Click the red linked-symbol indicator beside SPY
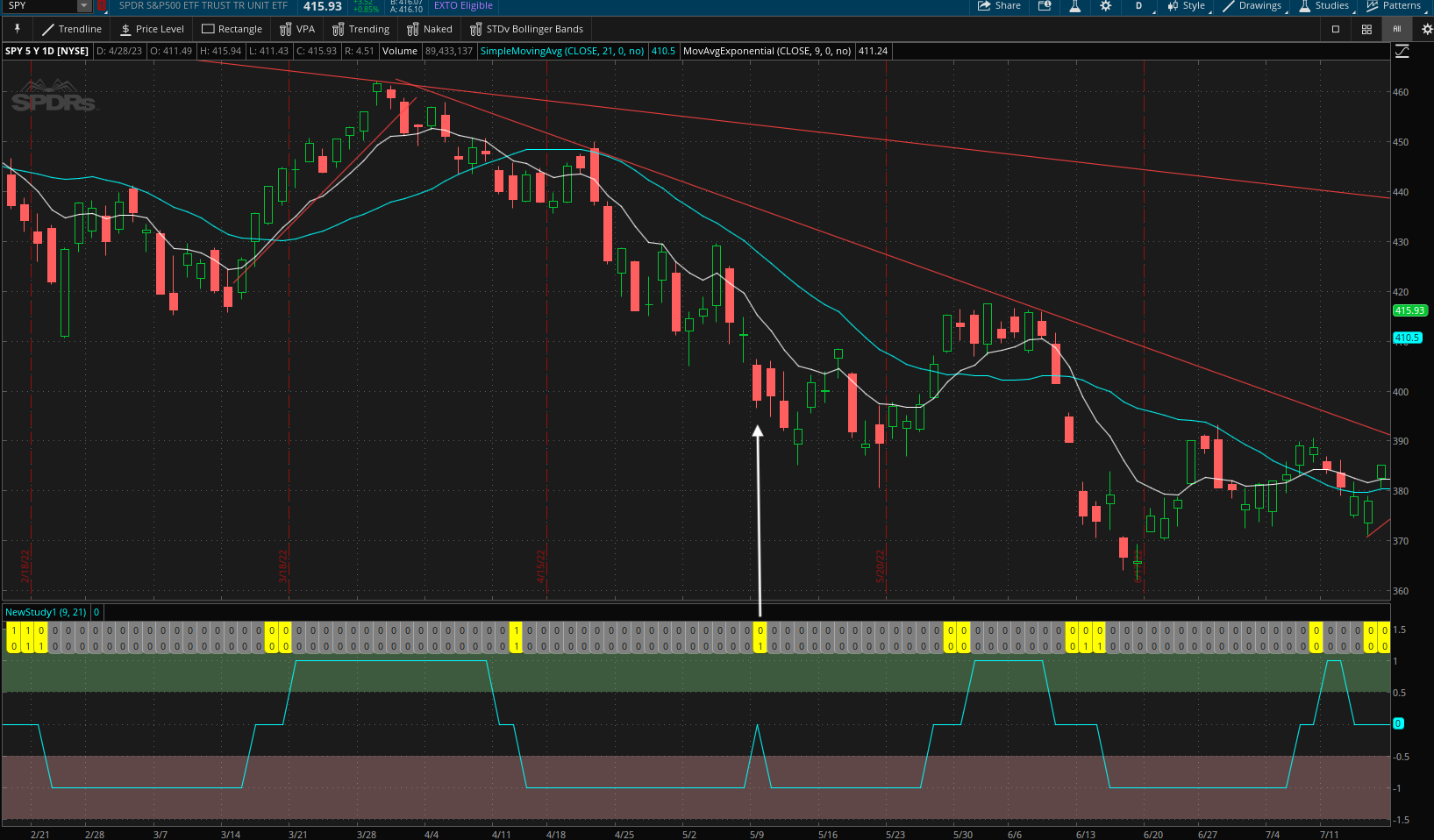 point(102,6)
